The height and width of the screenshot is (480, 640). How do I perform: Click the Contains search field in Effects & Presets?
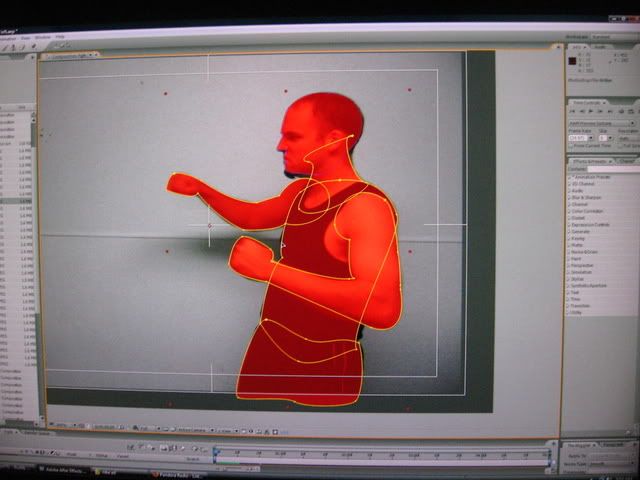click(x=614, y=169)
